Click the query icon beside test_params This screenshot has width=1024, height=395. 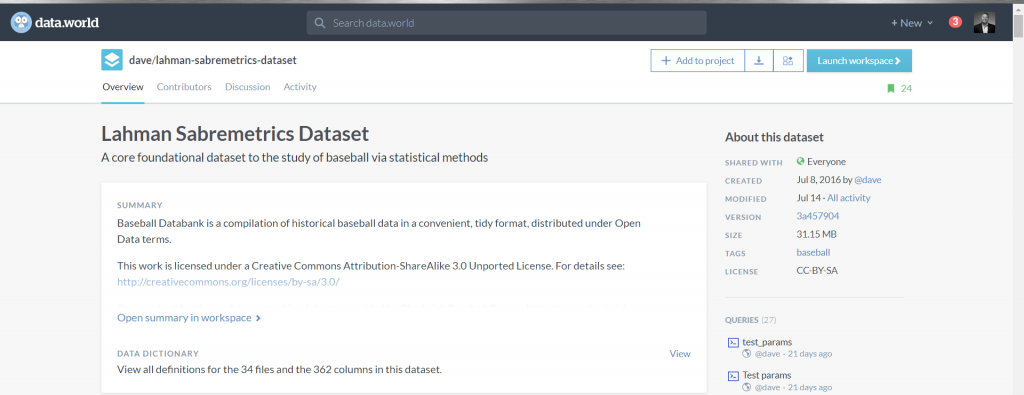coord(733,342)
